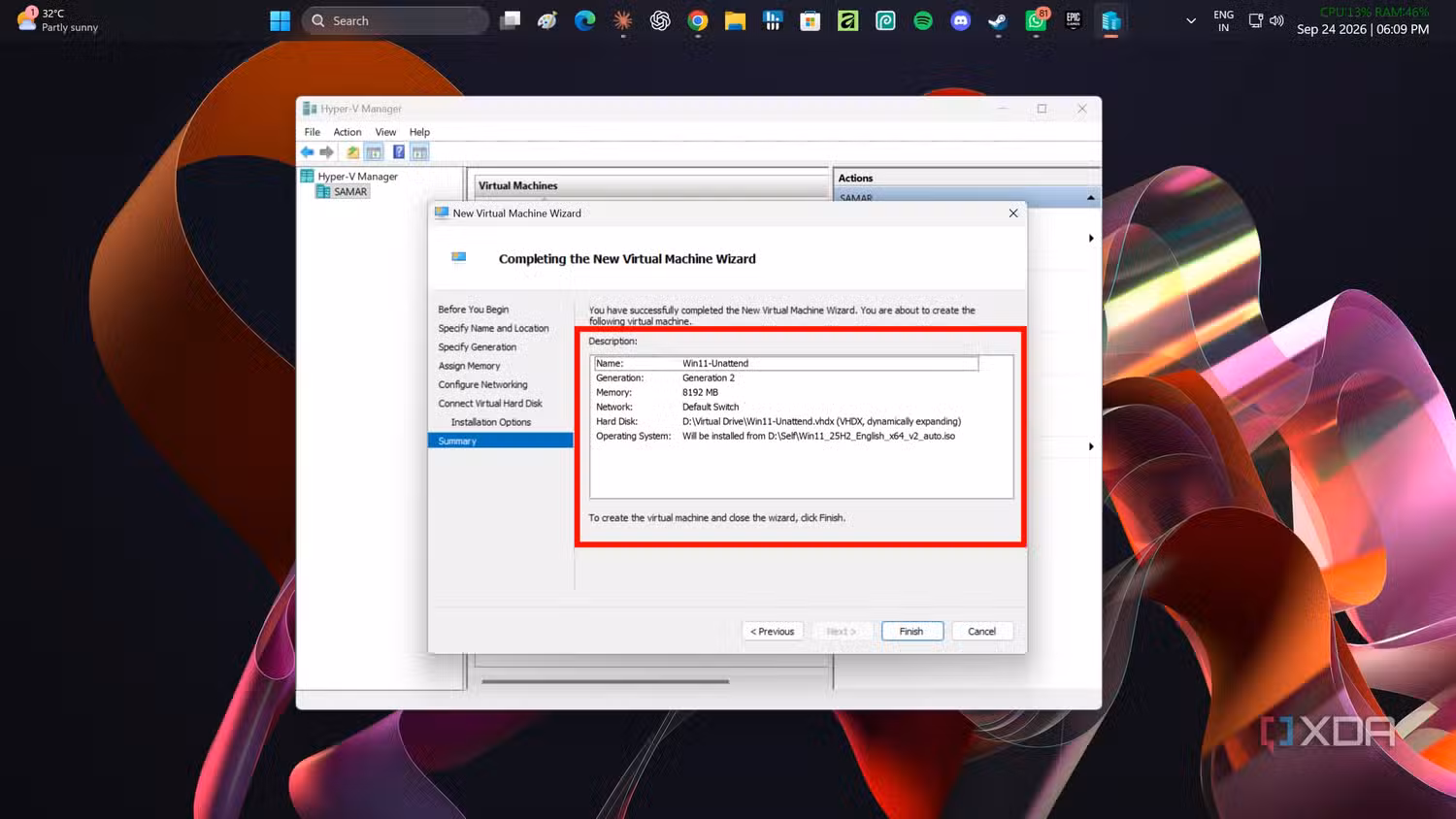Viewport: 1456px width, 819px height.
Task: Open Spotify from the taskbar
Action: click(923, 20)
